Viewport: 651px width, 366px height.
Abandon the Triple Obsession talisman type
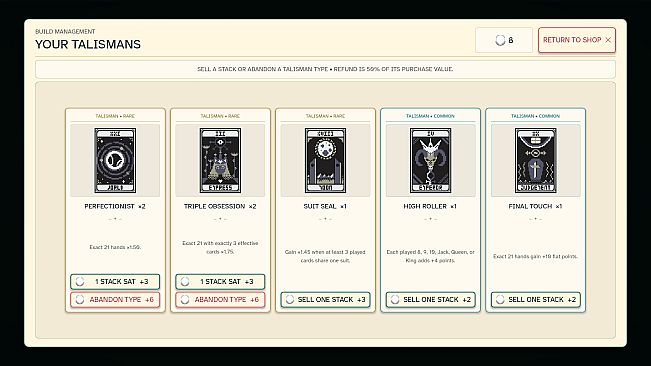coord(220,299)
